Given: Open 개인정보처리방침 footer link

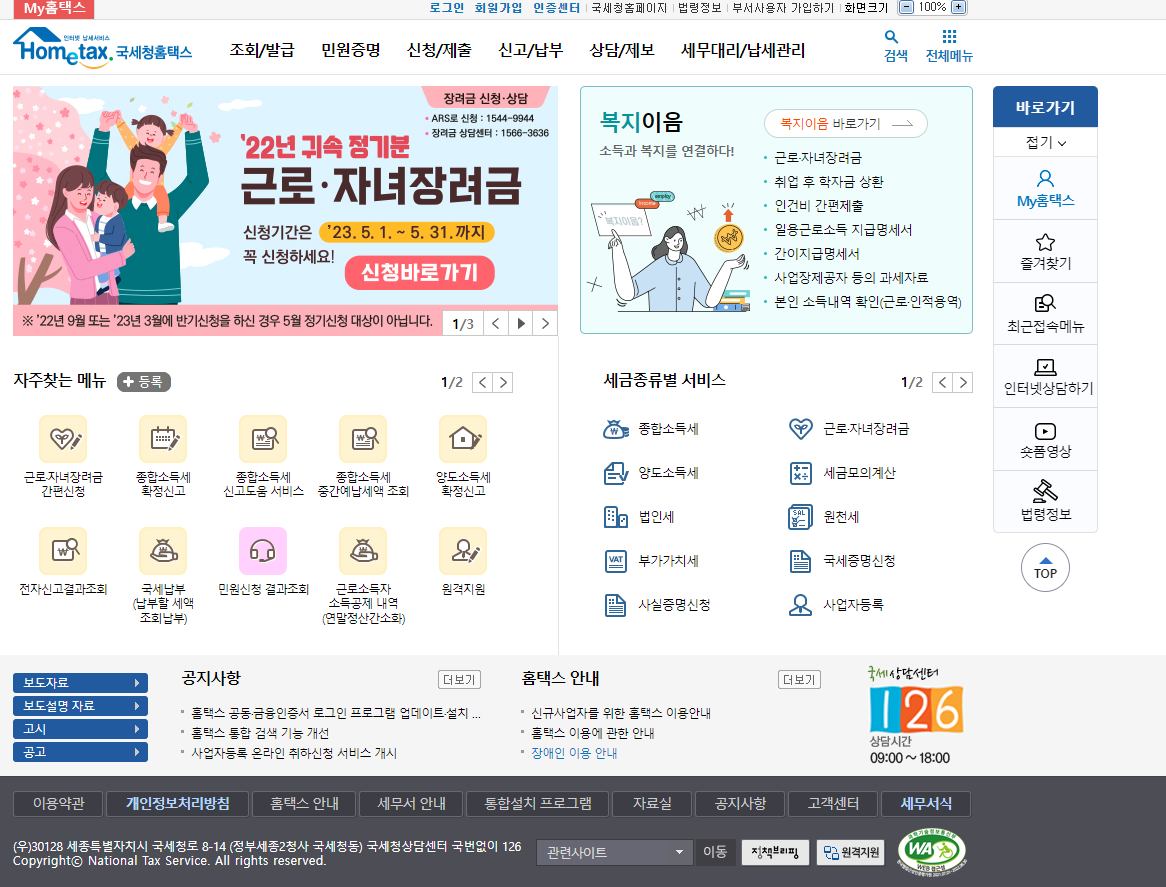Looking at the screenshot, I should (x=178, y=804).
